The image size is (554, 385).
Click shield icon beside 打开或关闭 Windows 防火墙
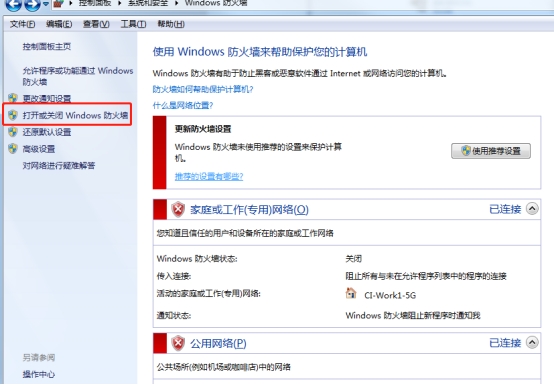point(13,115)
